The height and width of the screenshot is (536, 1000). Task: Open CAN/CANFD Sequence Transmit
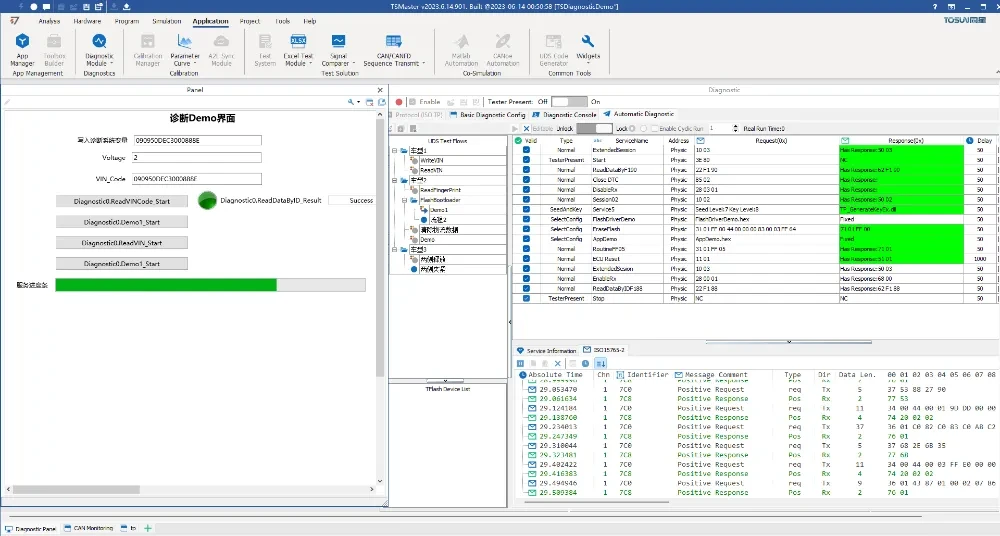pyautogui.click(x=393, y=50)
